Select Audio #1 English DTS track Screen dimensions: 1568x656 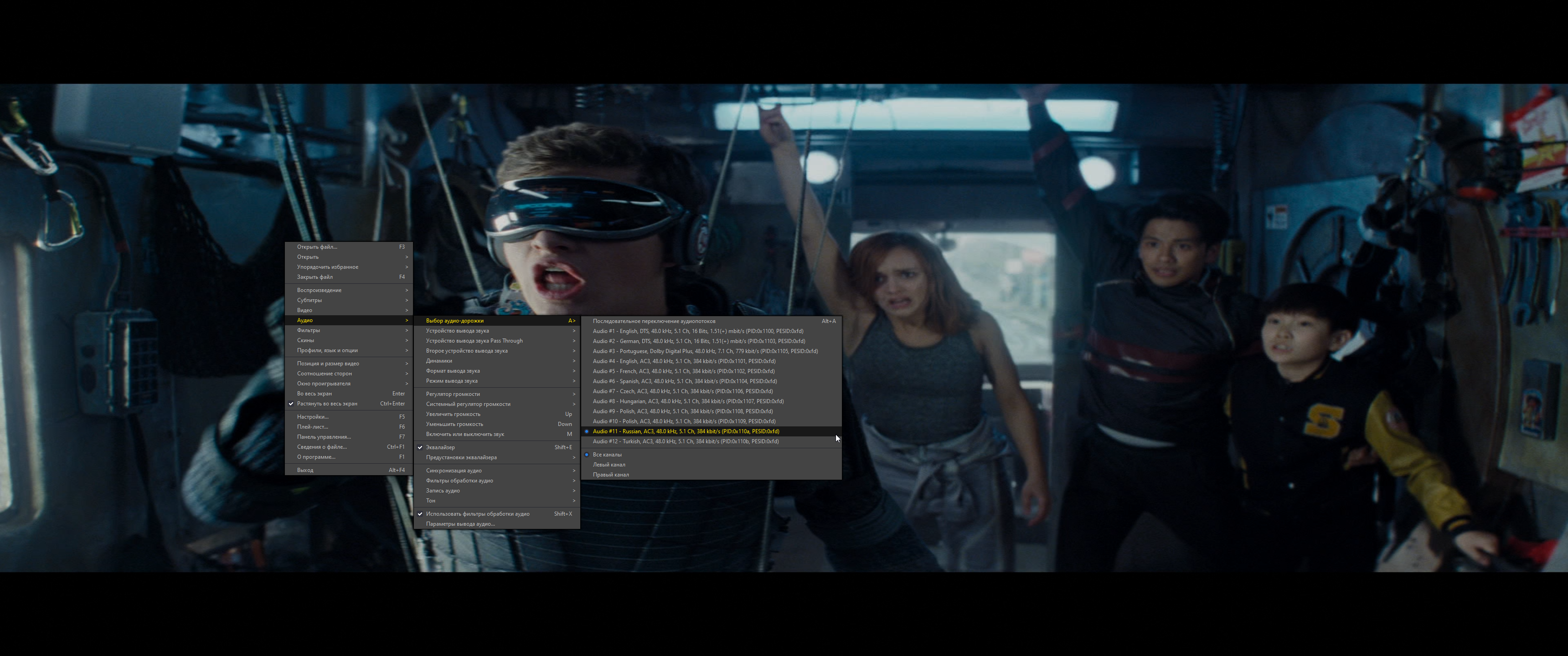click(x=712, y=332)
